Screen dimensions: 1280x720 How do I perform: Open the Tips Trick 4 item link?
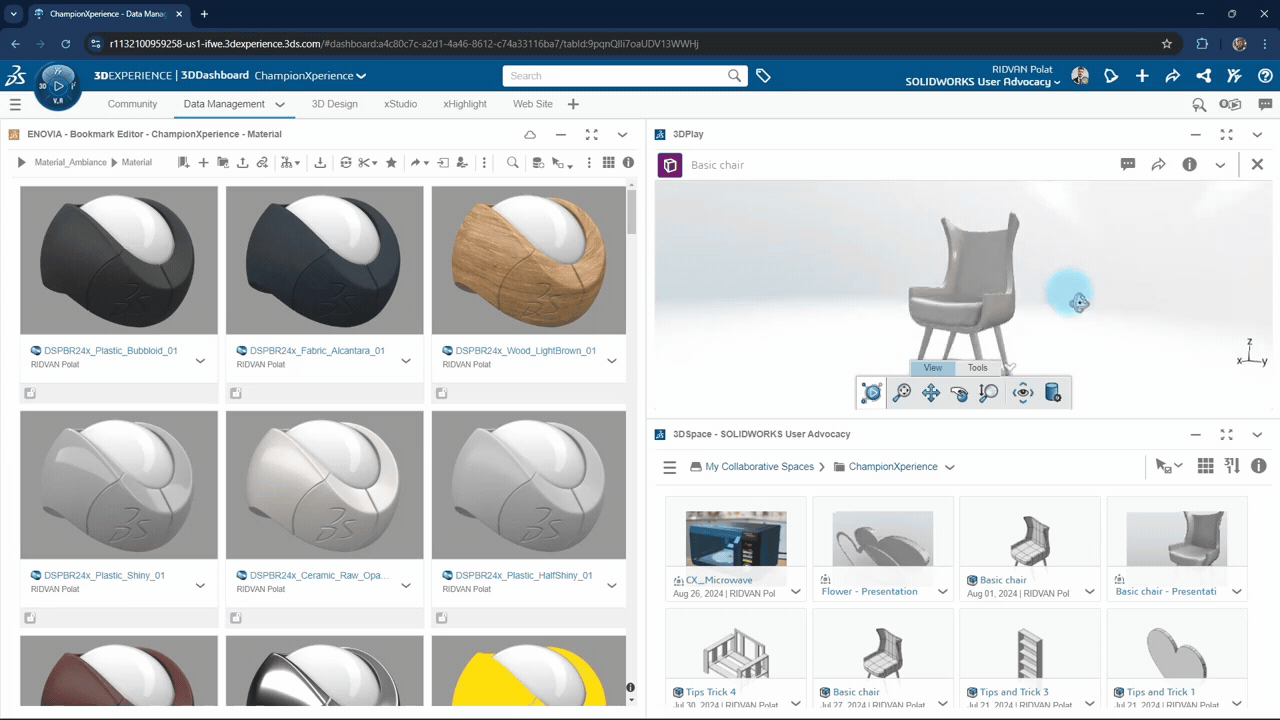click(x=711, y=692)
